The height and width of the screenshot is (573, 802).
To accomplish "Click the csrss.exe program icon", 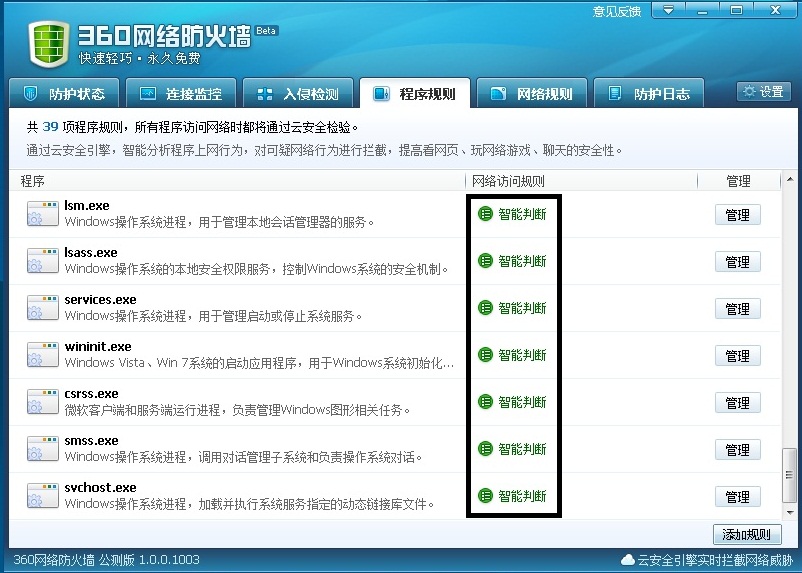I will 43,402.
